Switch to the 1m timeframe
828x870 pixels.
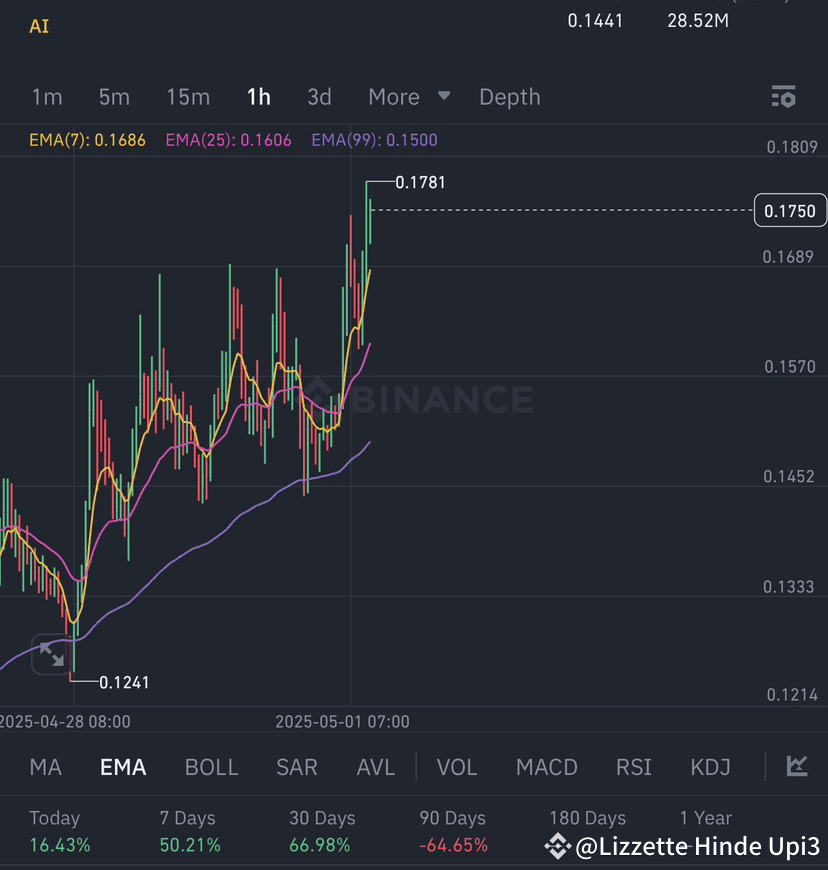point(47,97)
